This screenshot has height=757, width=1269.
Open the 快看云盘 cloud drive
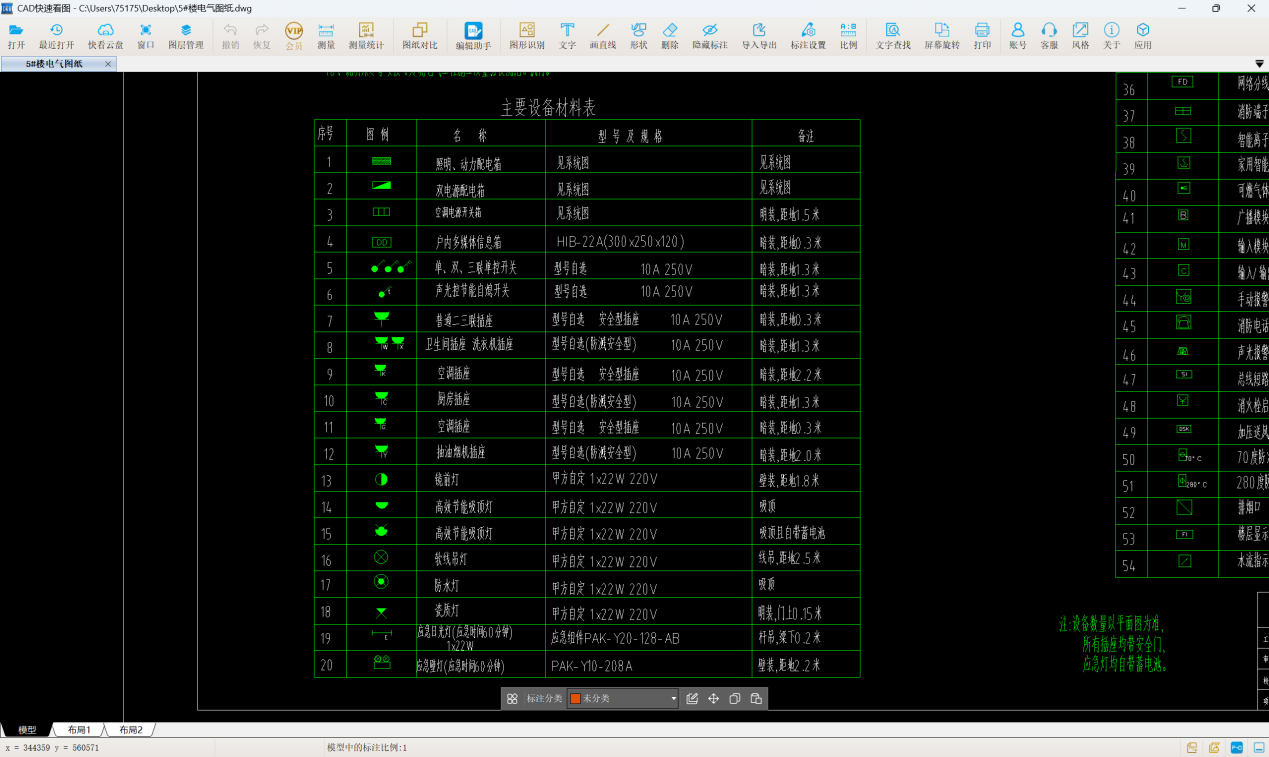(105, 36)
